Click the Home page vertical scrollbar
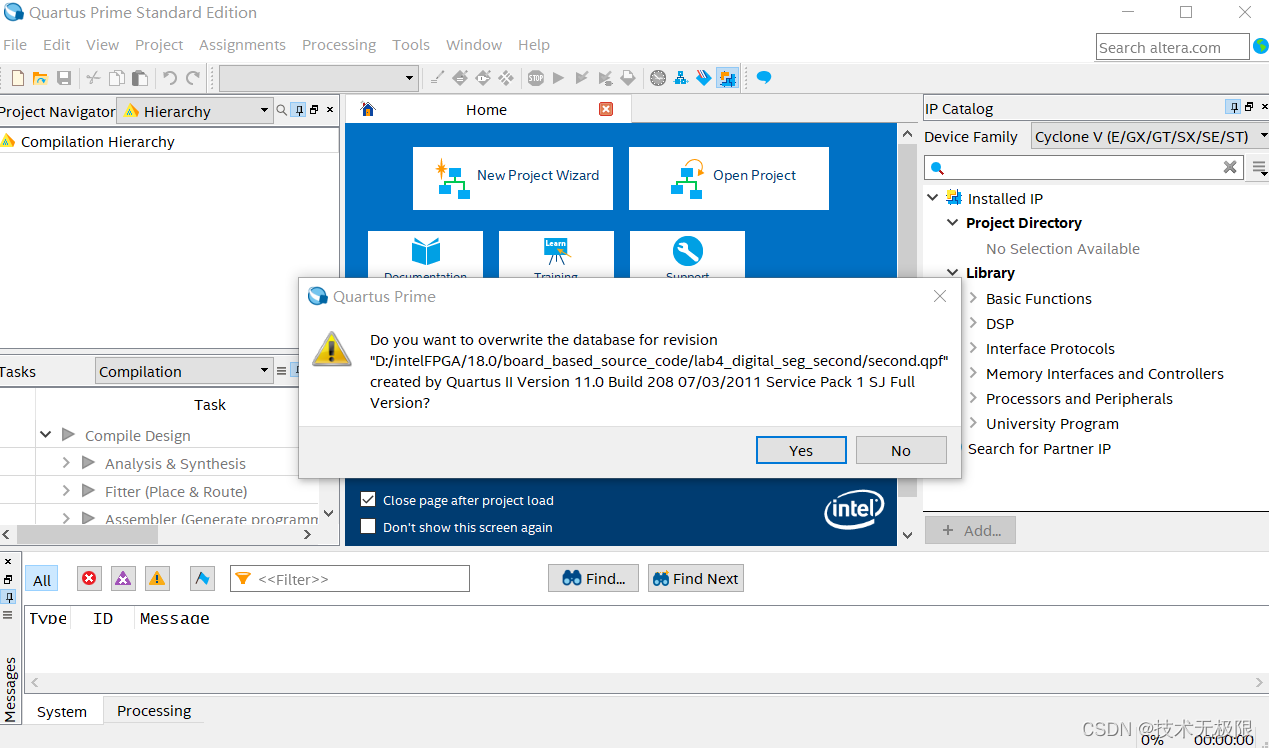Screen dimensions: 1269x748 pyautogui.click(x=907, y=335)
